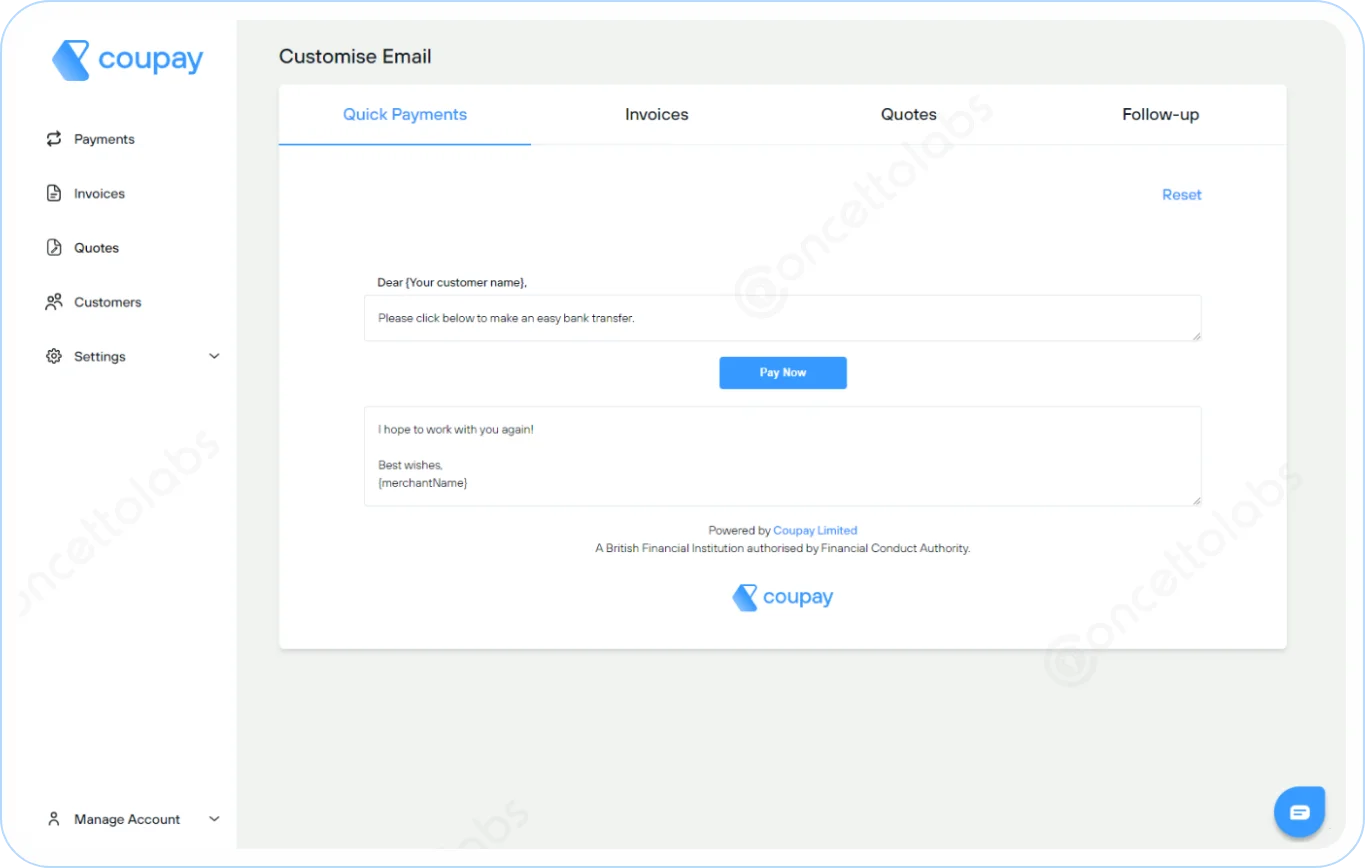Image resolution: width=1365 pixels, height=868 pixels.
Task: Select the Payments icon in the sidebar
Action: [x=54, y=138]
